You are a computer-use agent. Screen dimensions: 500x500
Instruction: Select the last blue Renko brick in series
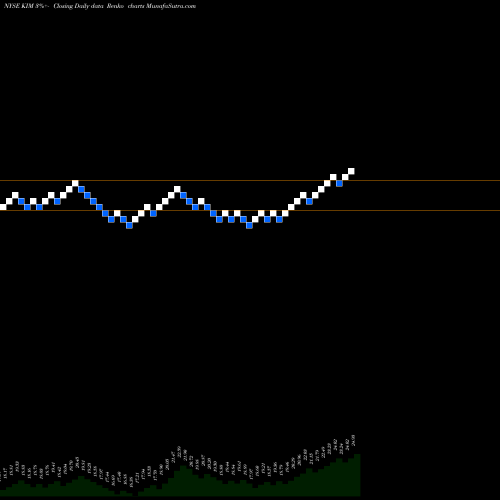(339, 183)
